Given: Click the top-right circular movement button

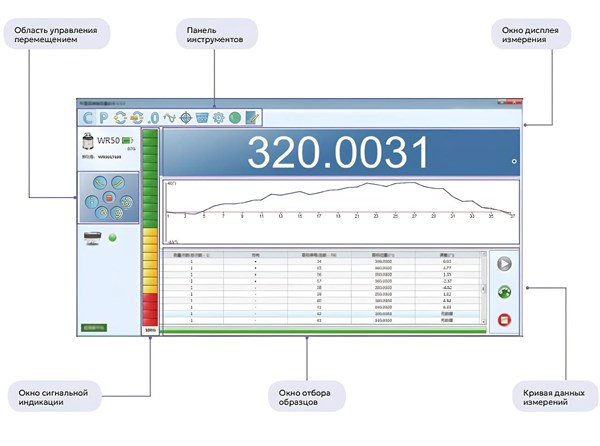Looking at the screenshot, I should [118, 182].
